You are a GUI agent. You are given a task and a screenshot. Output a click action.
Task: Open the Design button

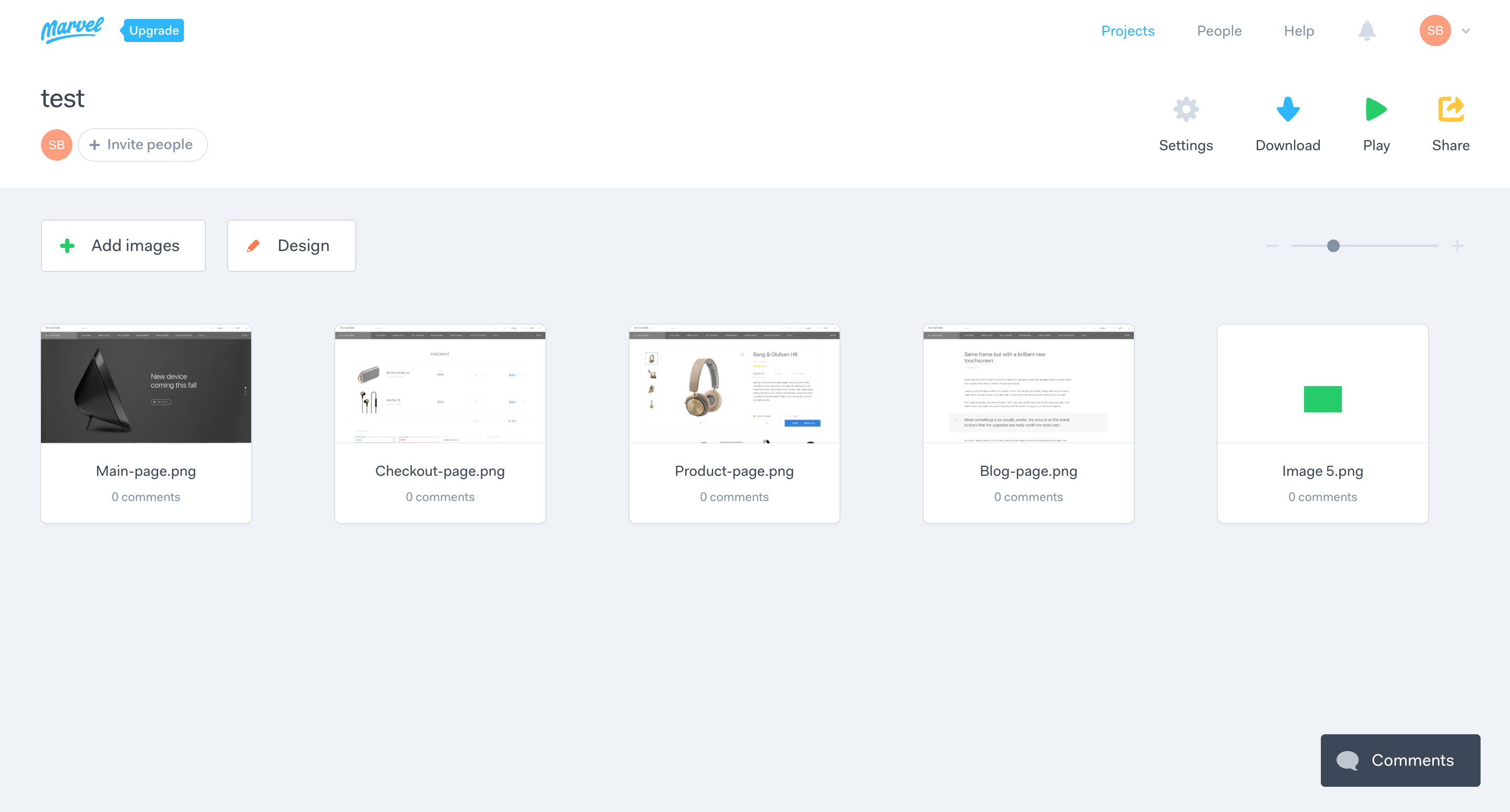(291, 245)
